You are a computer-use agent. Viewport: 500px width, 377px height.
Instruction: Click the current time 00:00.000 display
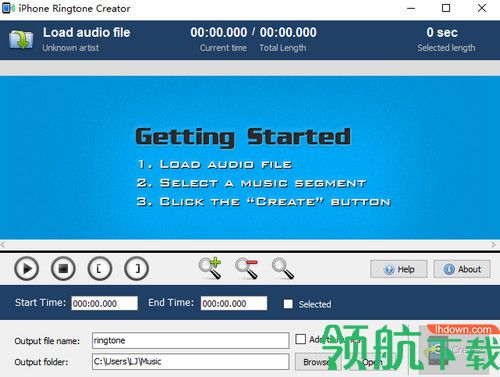pos(219,32)
